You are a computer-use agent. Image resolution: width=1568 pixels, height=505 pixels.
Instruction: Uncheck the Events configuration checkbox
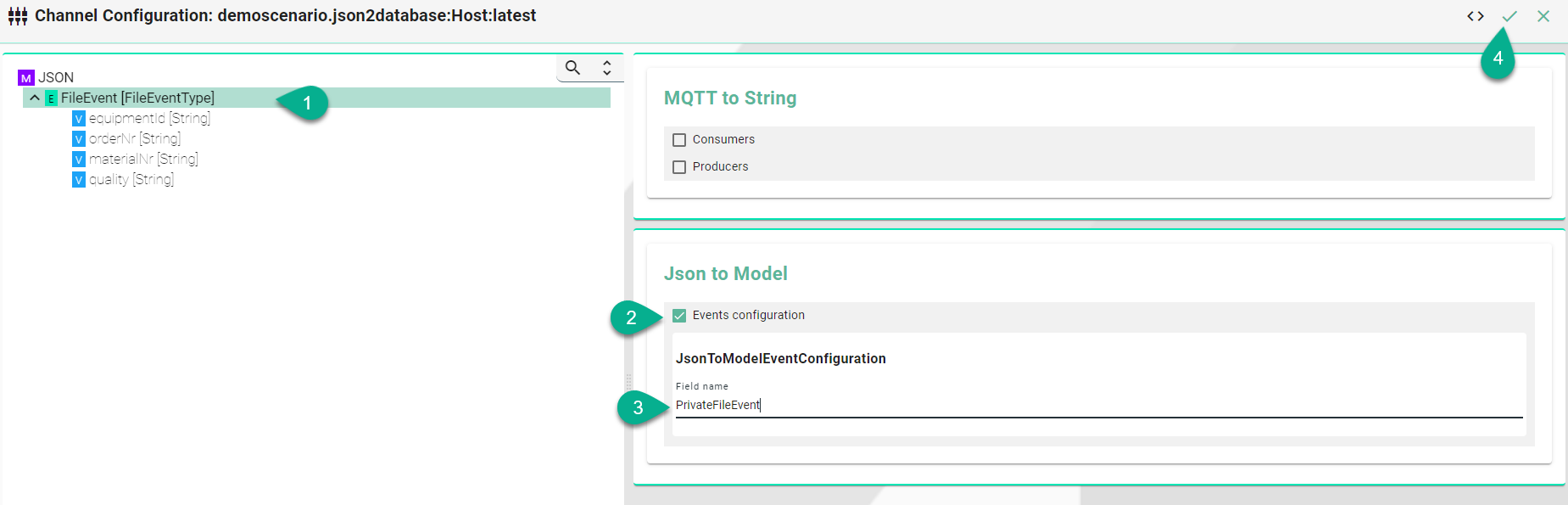tap(679, 316)
